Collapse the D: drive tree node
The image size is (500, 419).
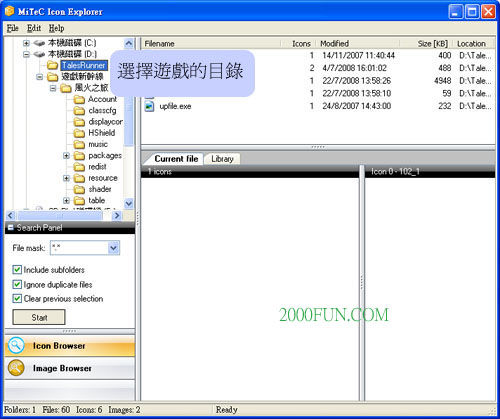26,54
